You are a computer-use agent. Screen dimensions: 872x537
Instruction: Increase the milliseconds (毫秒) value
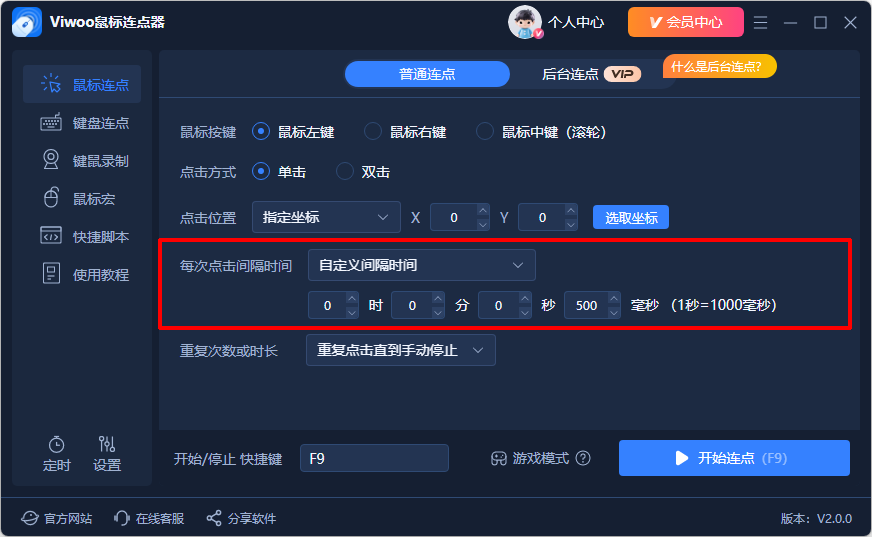coord(614,299)
